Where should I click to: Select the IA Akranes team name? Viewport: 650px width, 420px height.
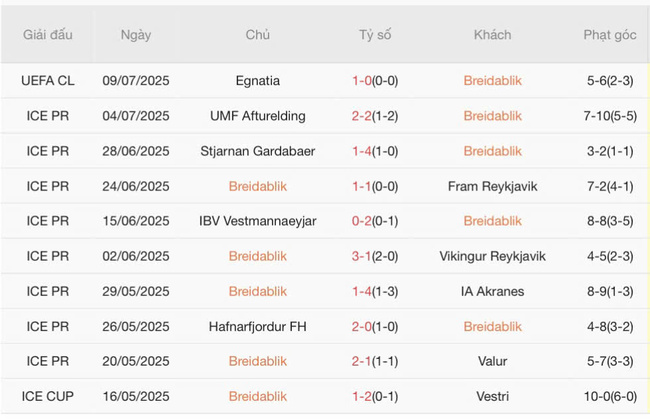pyautogui.click(x=492, y=291)
